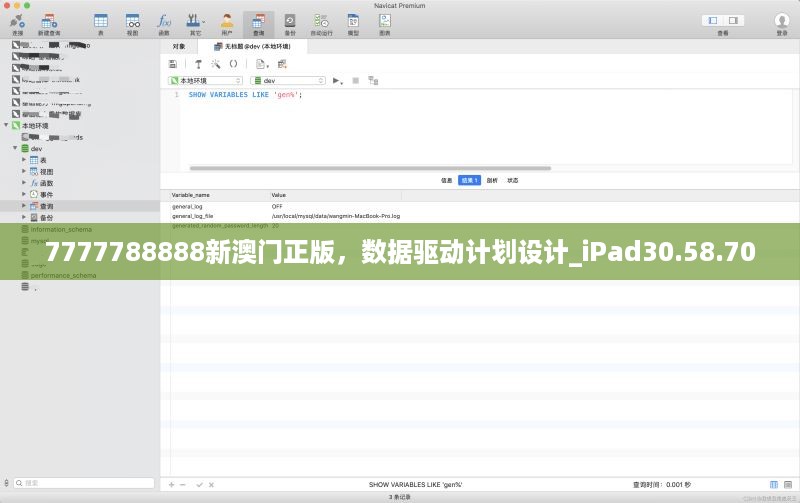Click the Value column header
The width and height of the screenshot is (800, 503).
[336, 195]
